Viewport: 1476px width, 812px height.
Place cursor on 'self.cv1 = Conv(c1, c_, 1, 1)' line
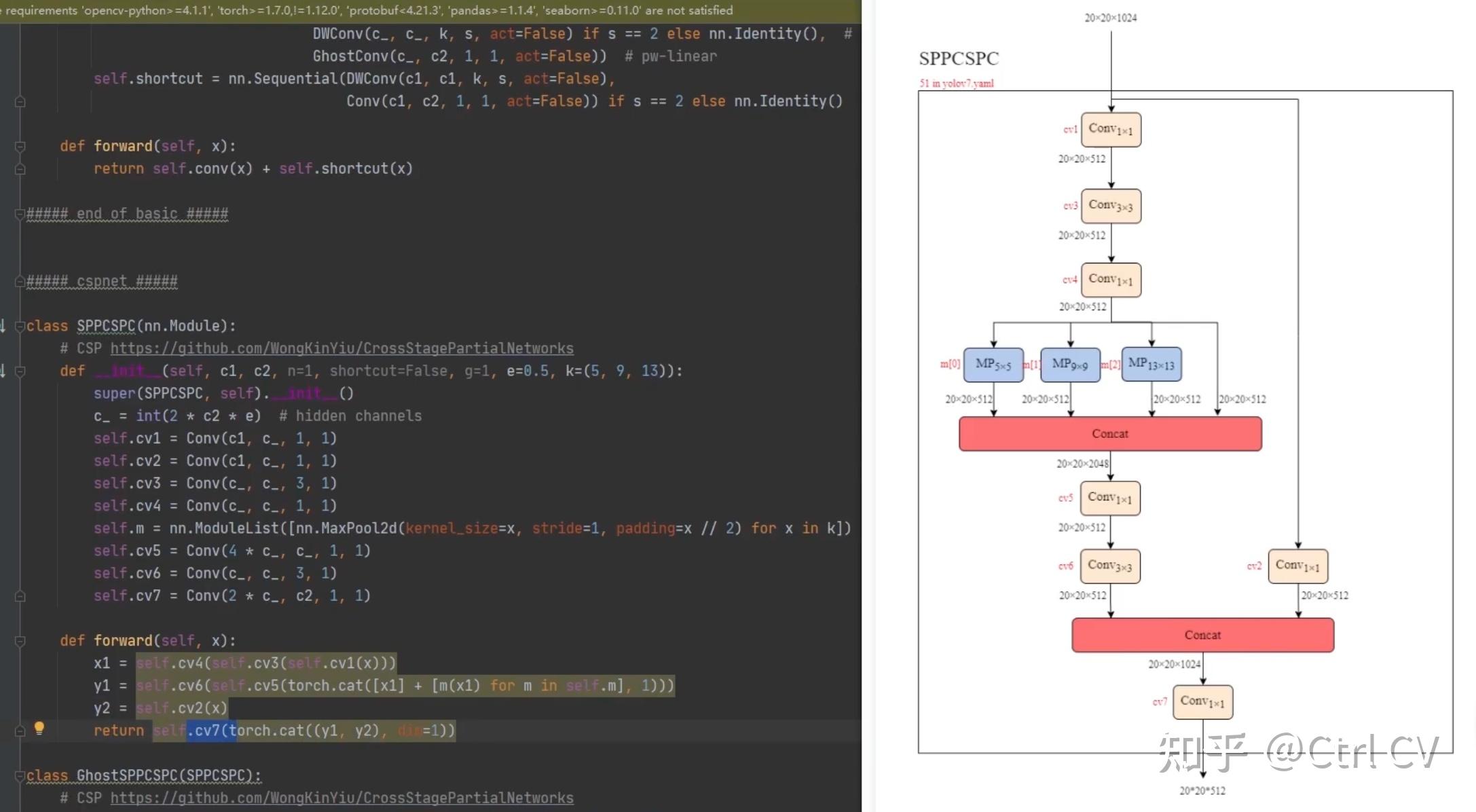point(215,439)
